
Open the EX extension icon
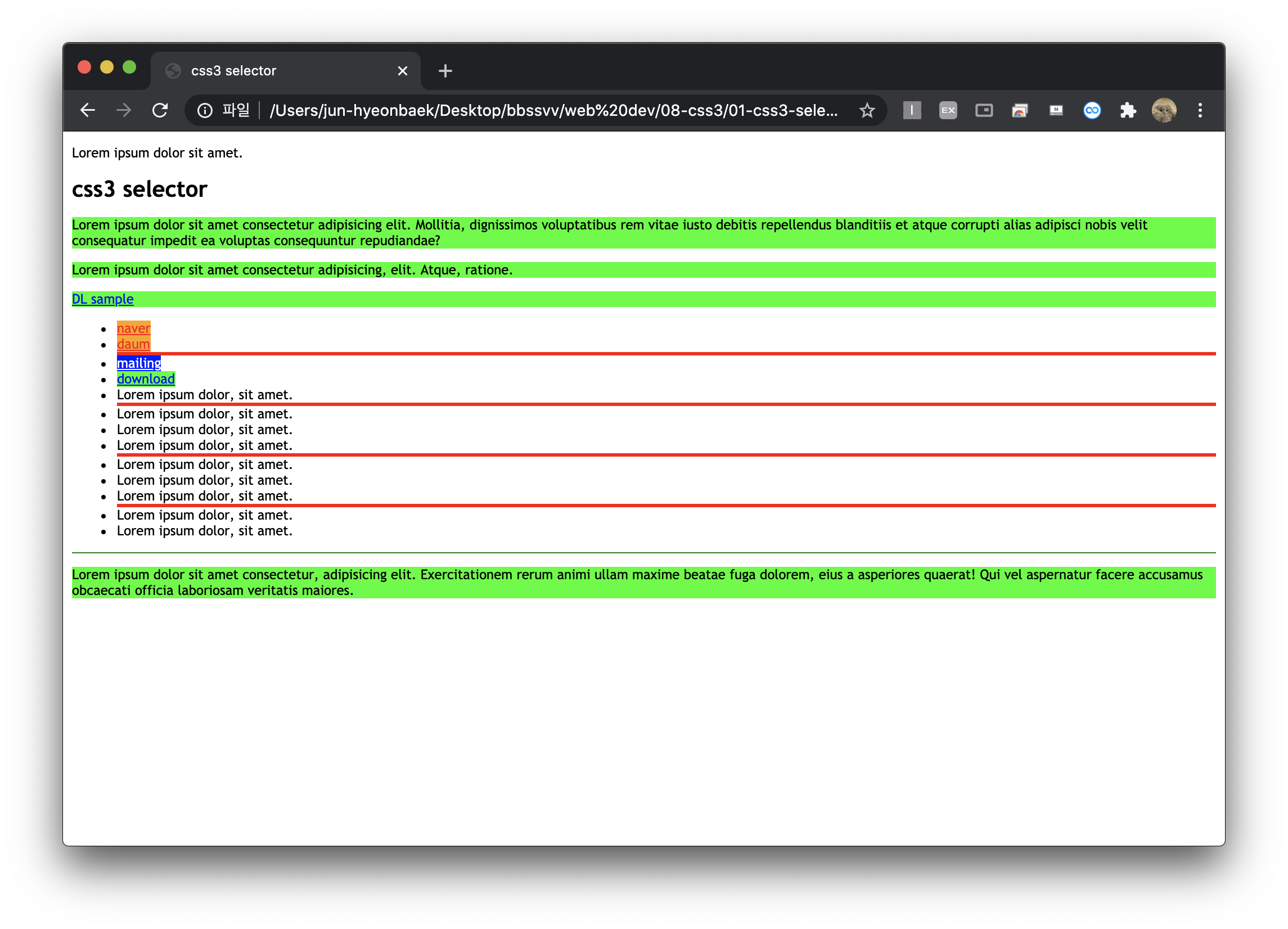pos(948,110)
